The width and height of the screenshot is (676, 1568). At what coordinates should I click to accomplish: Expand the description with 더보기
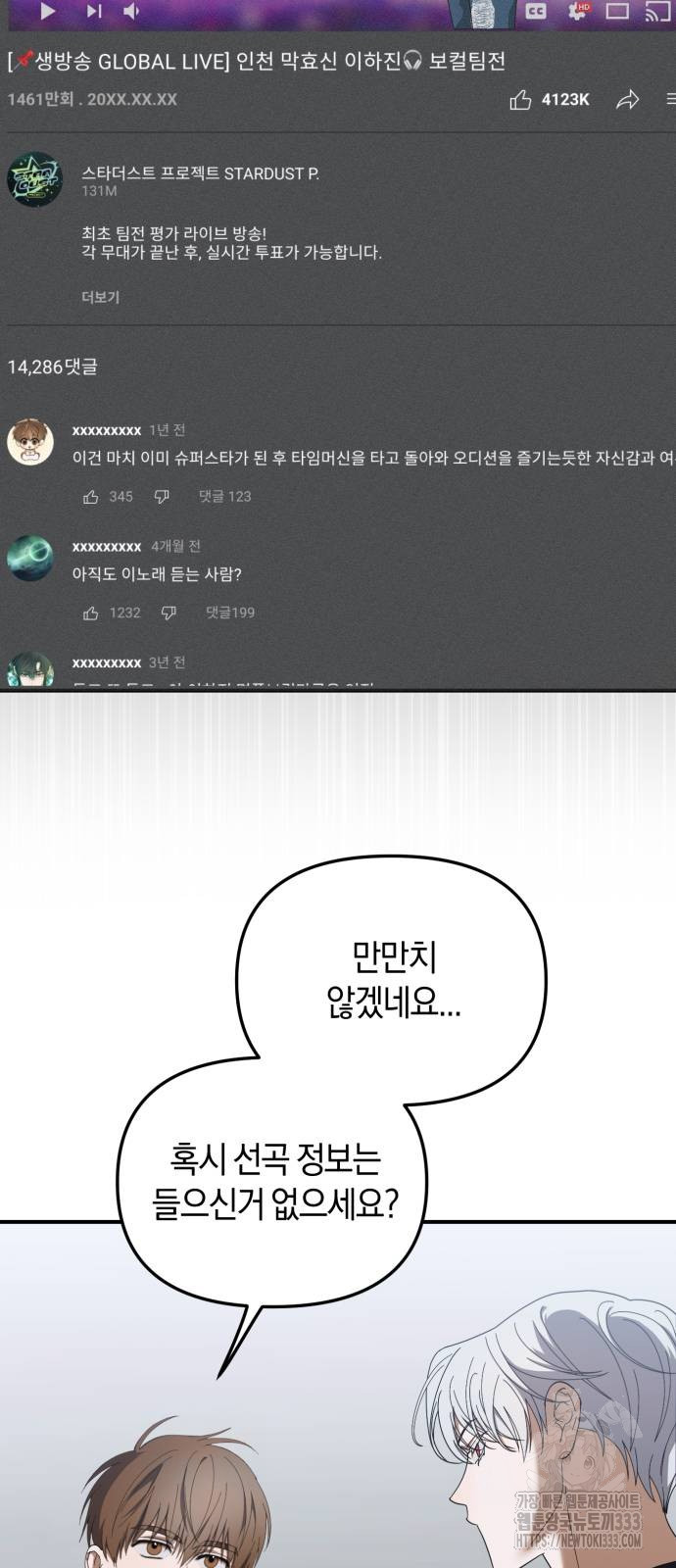click(100, 297)
